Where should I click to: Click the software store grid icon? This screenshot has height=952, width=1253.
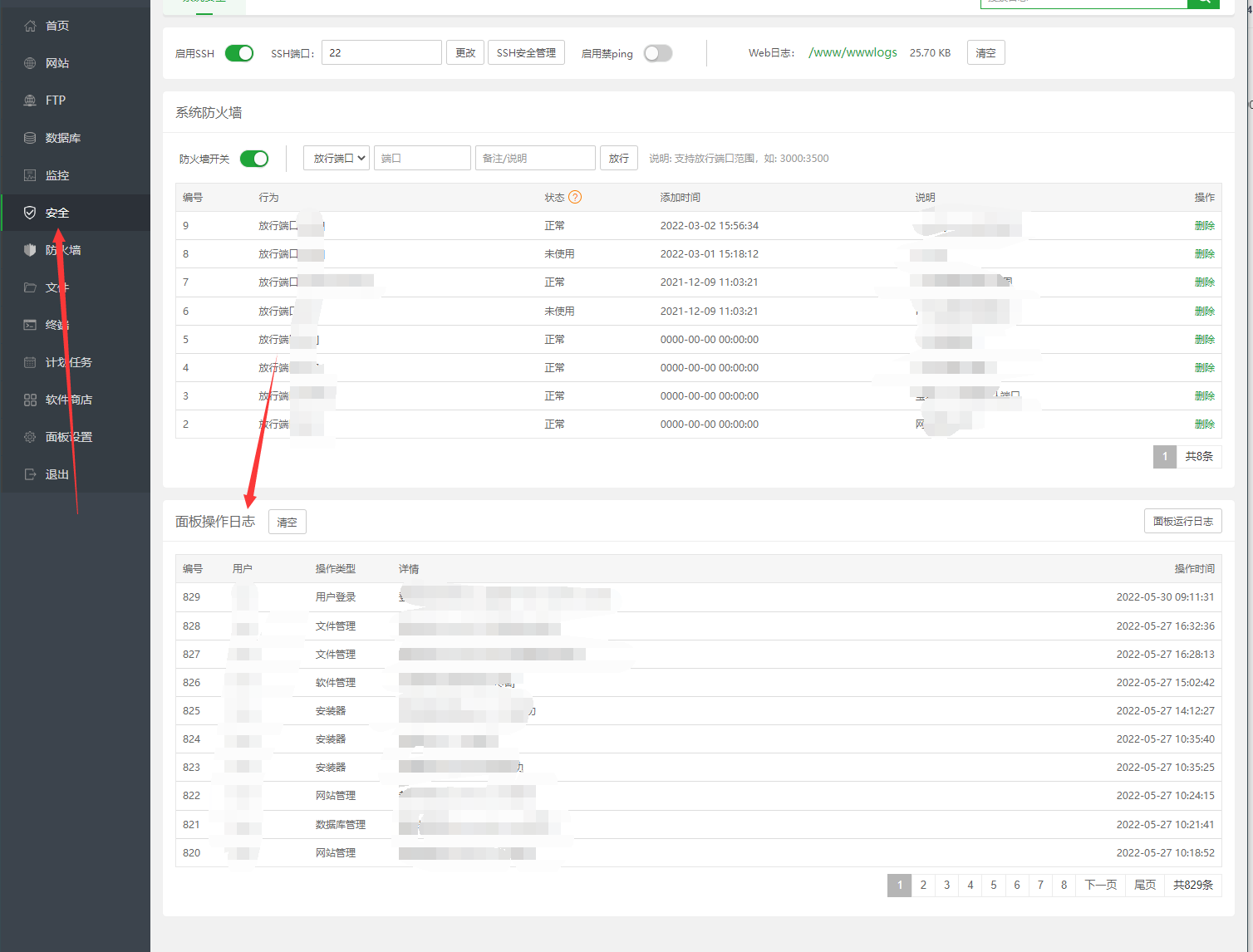tap(30, 400)
